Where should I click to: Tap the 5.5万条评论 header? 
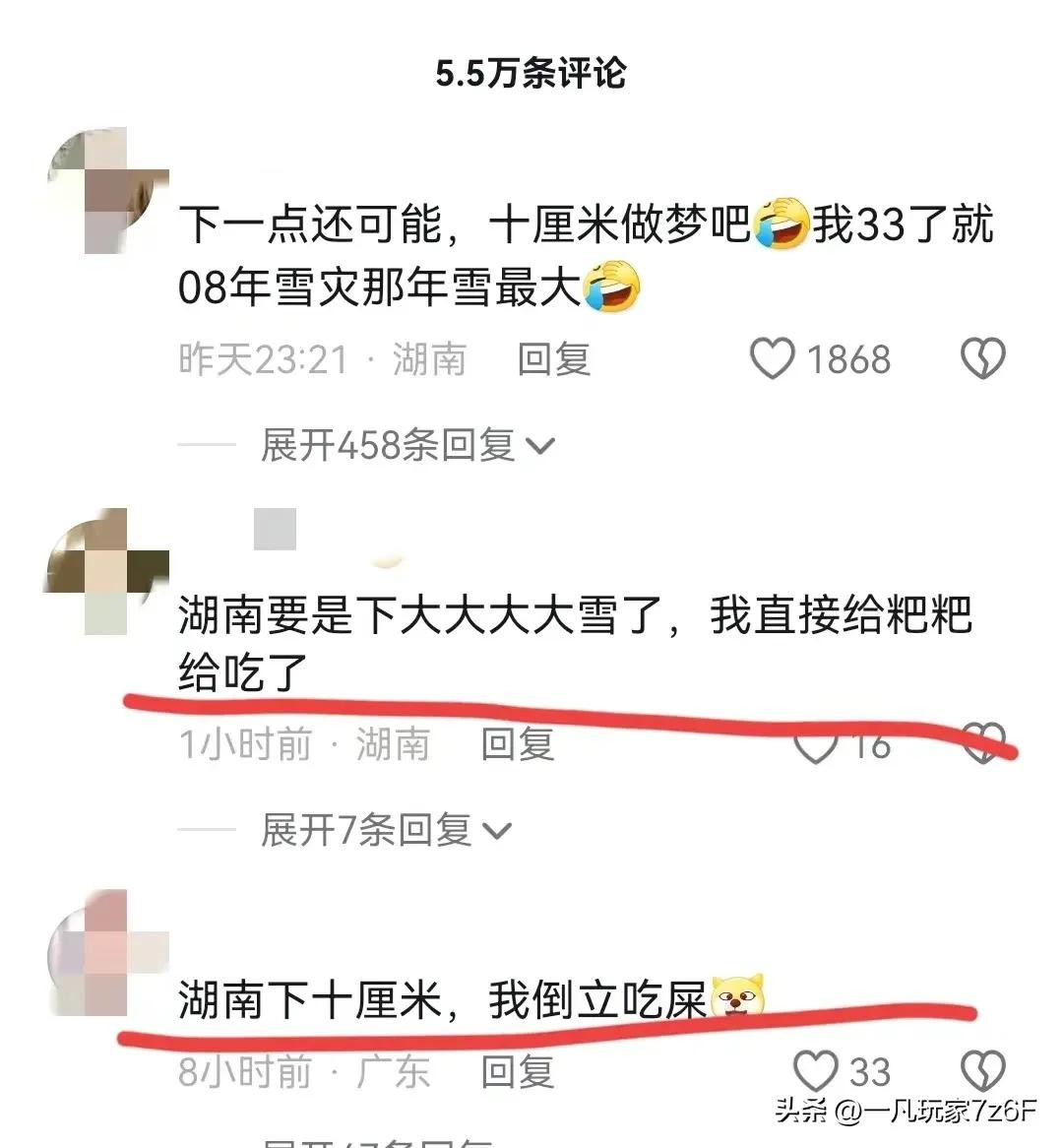(531, 73)
